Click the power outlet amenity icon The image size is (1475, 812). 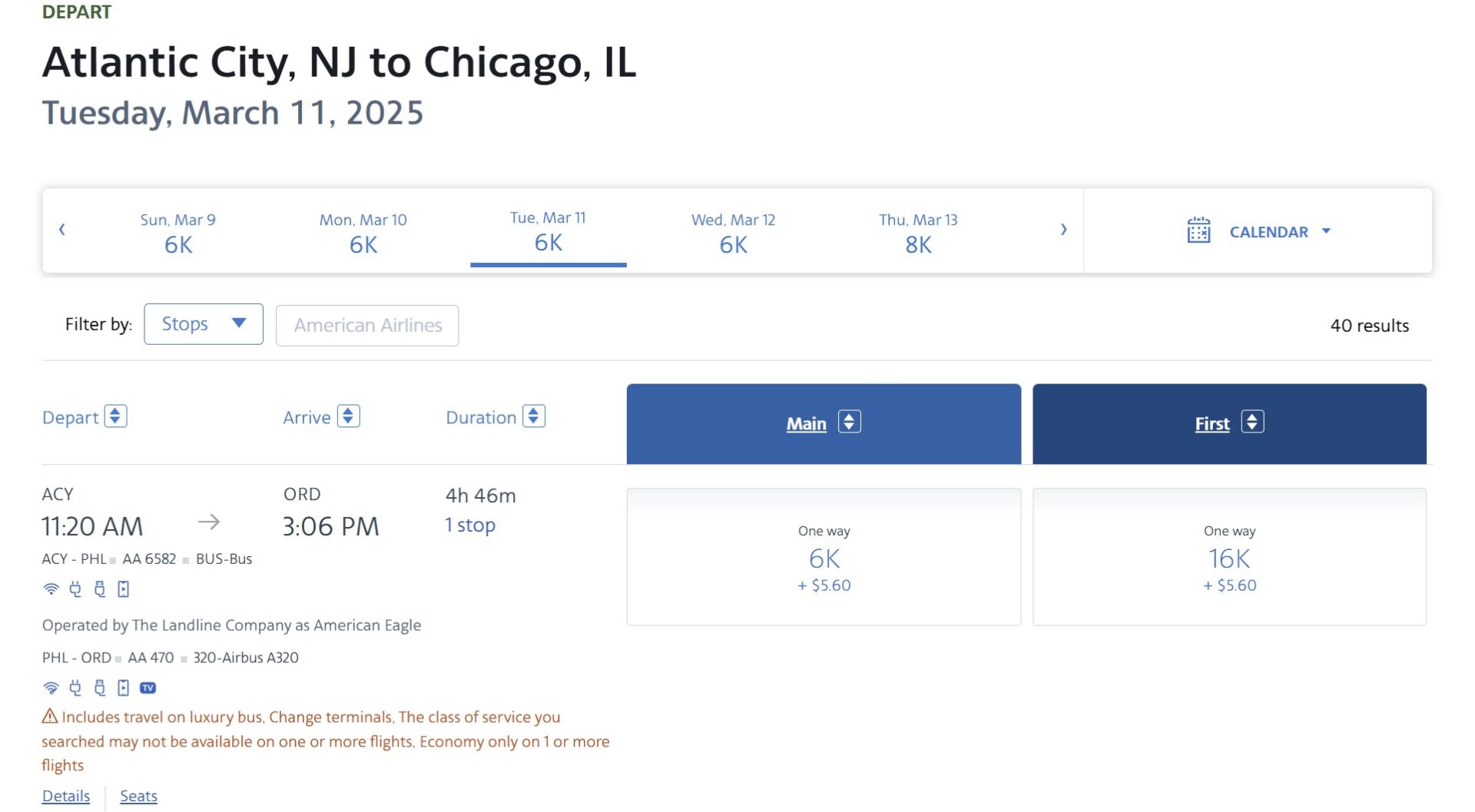(x=75, y=588)
